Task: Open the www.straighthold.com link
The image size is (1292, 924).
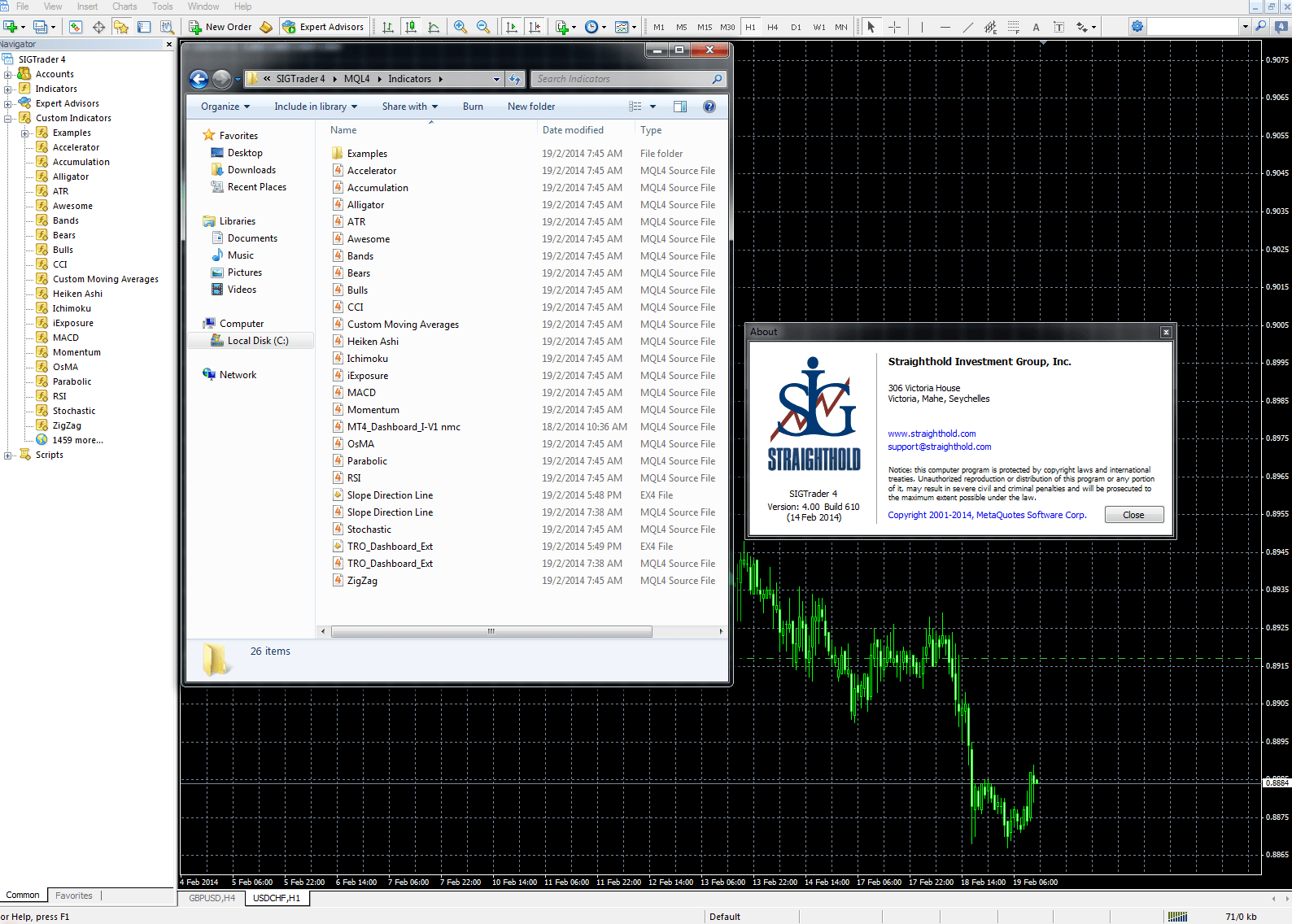Action: (932, 434)
